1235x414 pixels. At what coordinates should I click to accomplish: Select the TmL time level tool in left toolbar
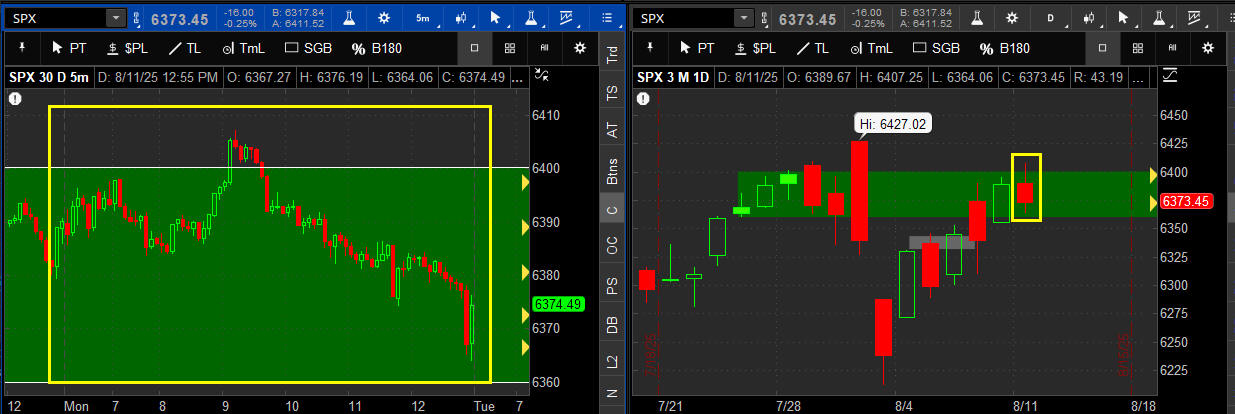point(244,48)
